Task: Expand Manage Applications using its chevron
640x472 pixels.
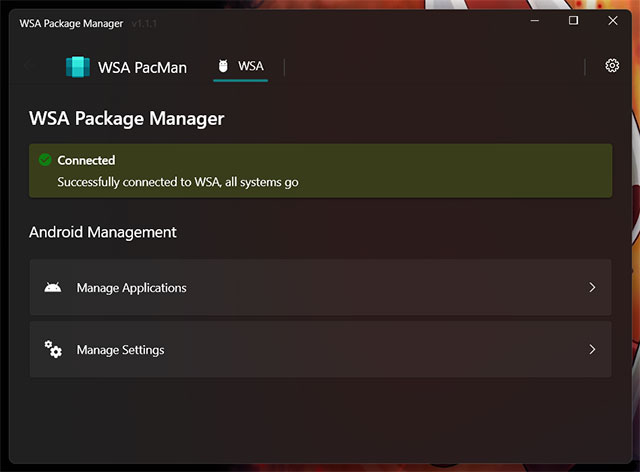Action: (x=592, y=288)
